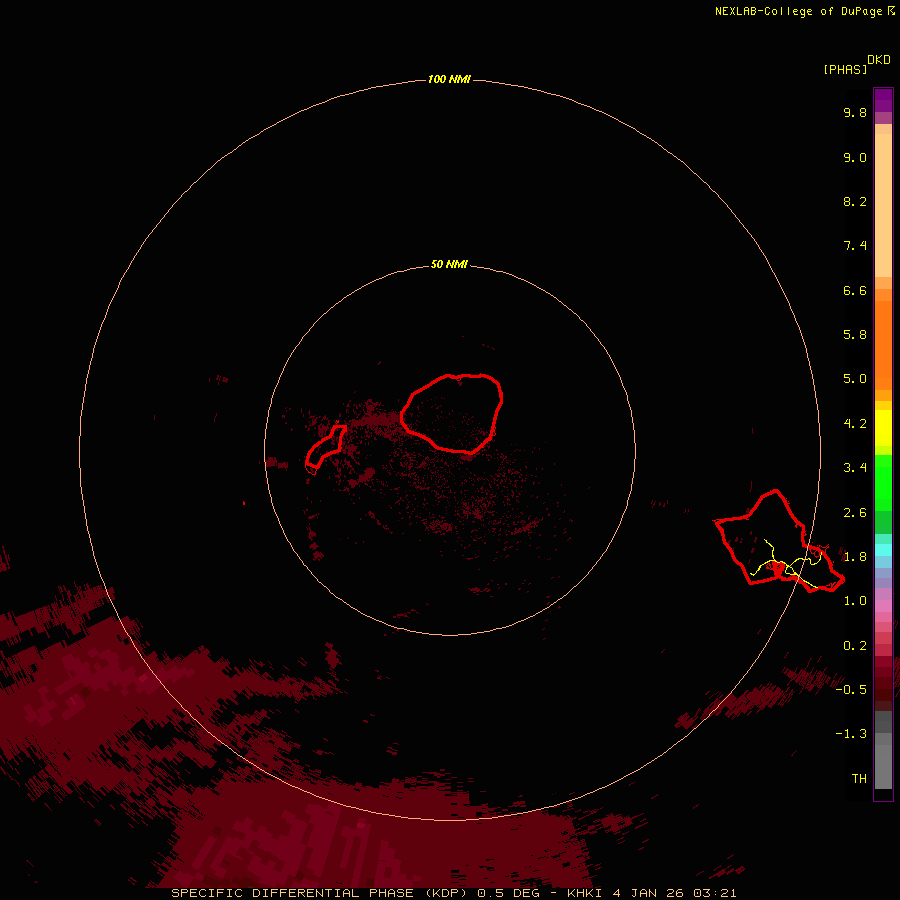Click the 6.6 value on color scale
Image resolution: width=900 pixels, height=900 pixels.
855,291
